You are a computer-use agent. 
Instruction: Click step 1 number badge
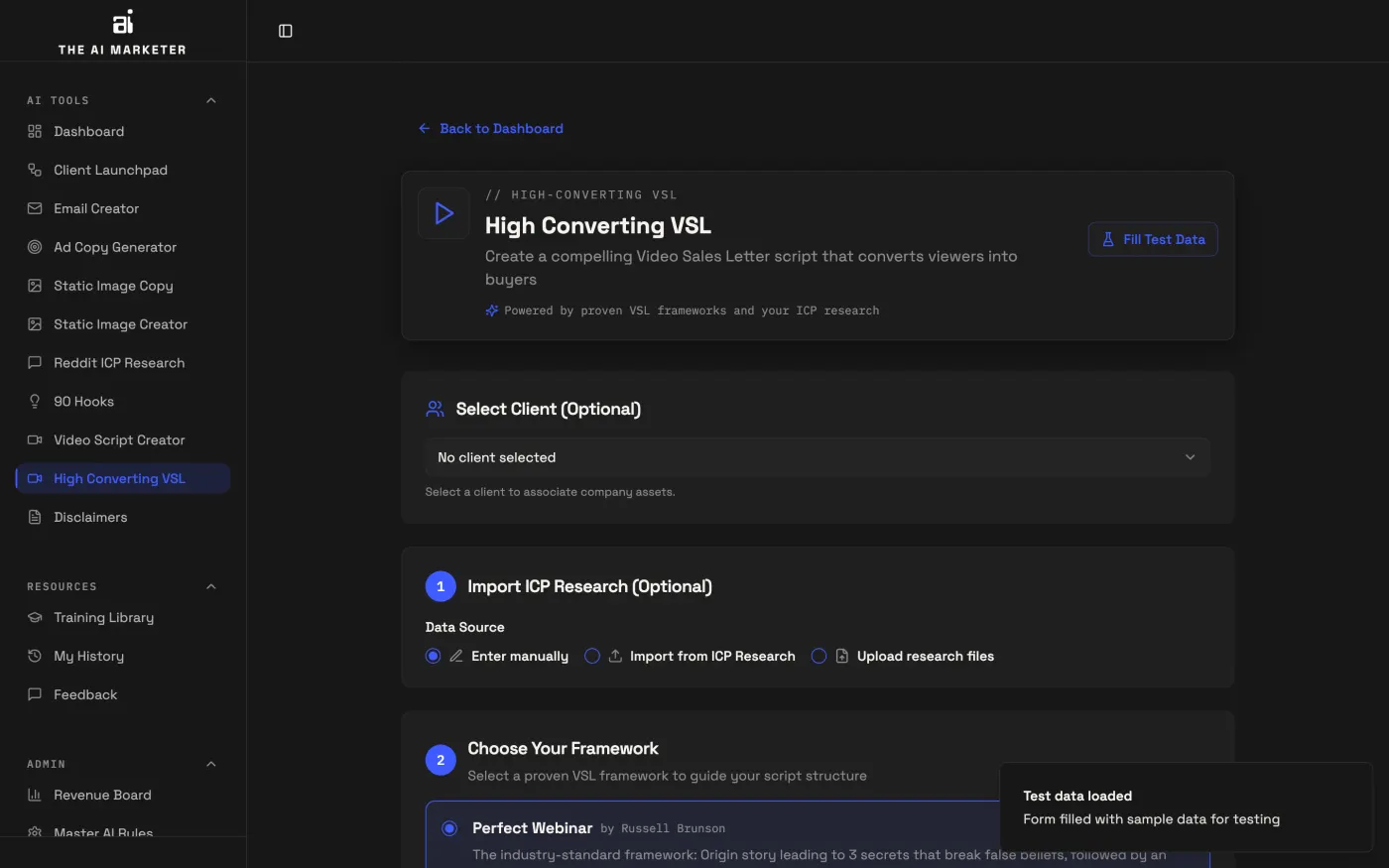coord(441,586)
